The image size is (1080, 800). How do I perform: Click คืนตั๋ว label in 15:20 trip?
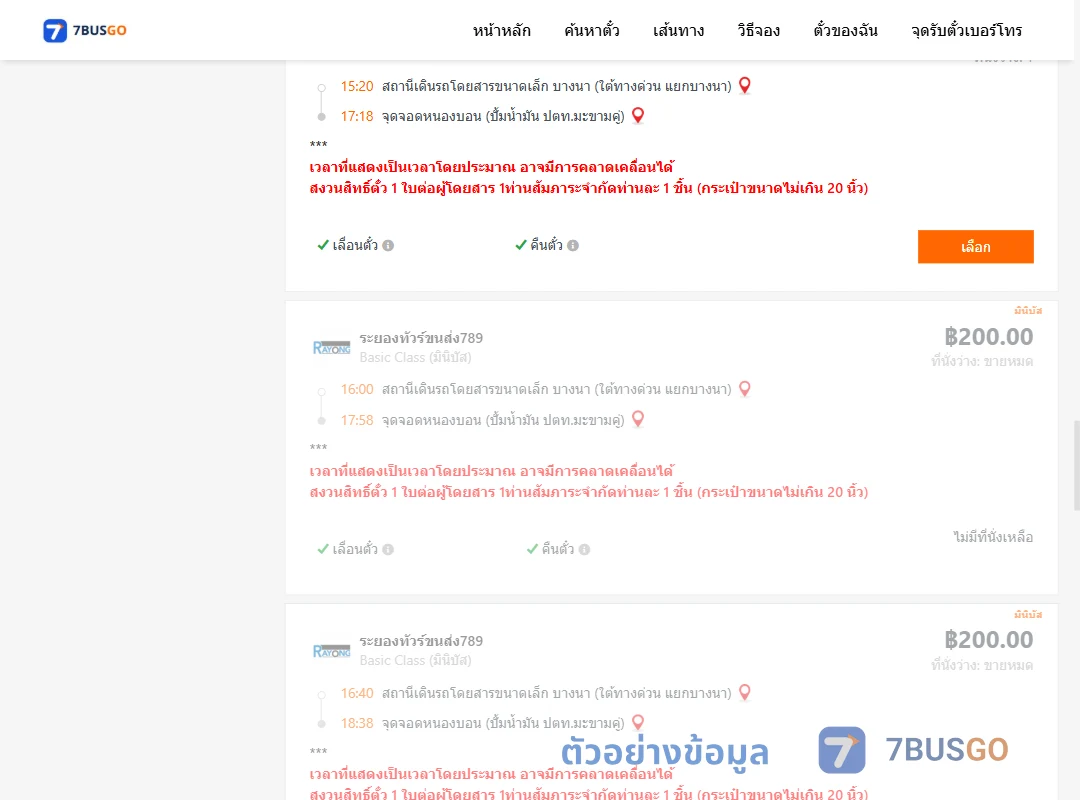point(546,245)
